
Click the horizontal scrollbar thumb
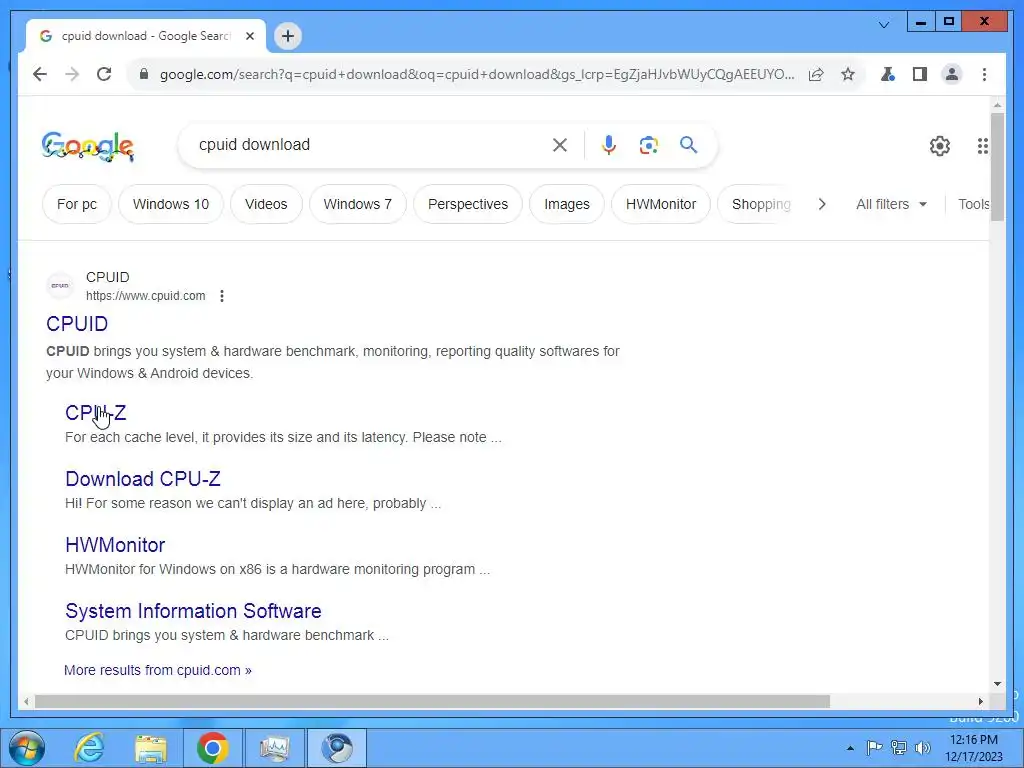point(432,701)
